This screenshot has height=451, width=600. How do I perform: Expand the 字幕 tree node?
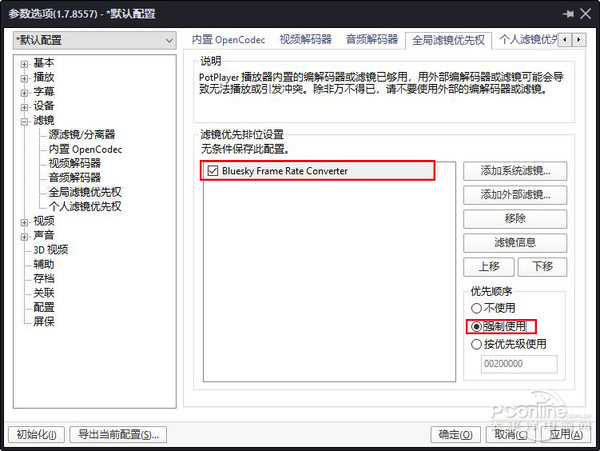[x=23, y=91]
